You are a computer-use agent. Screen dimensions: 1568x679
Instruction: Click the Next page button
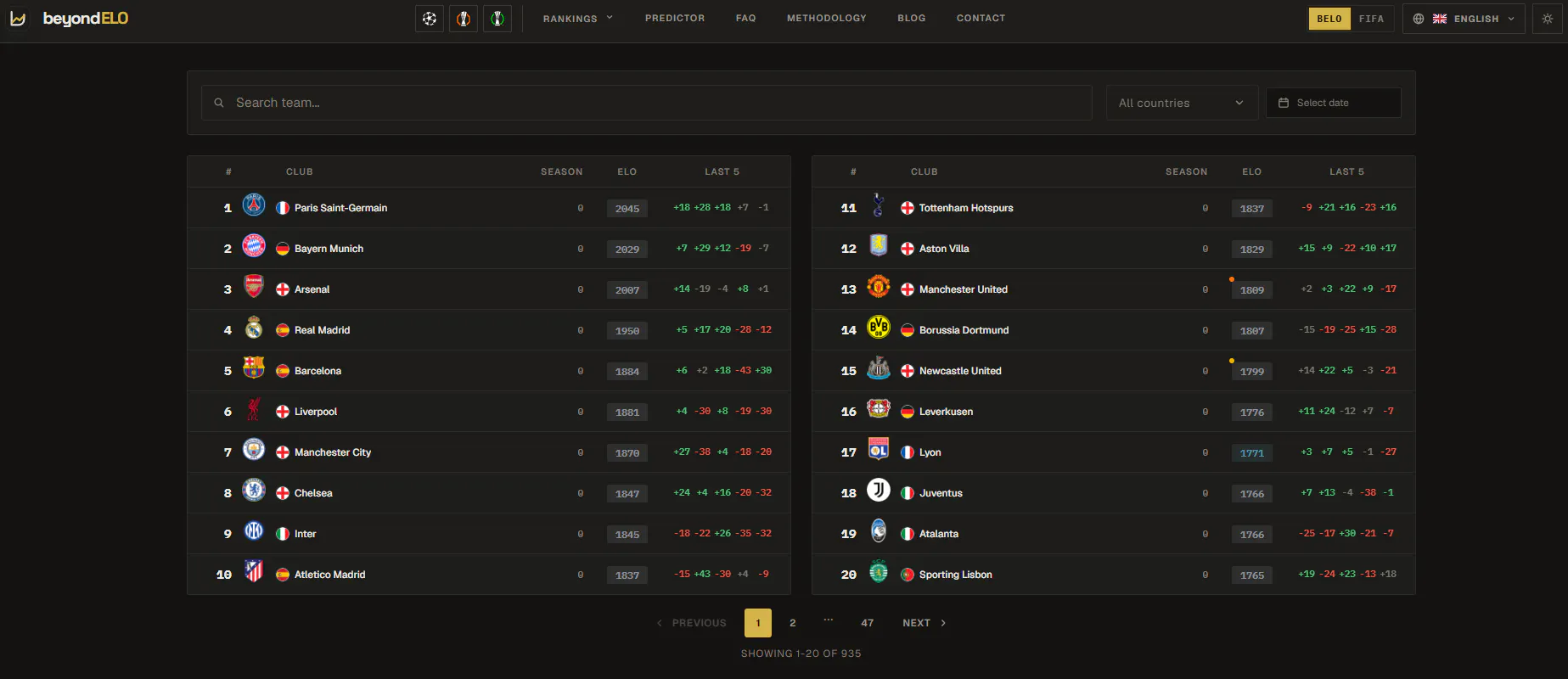pos(924,623)
